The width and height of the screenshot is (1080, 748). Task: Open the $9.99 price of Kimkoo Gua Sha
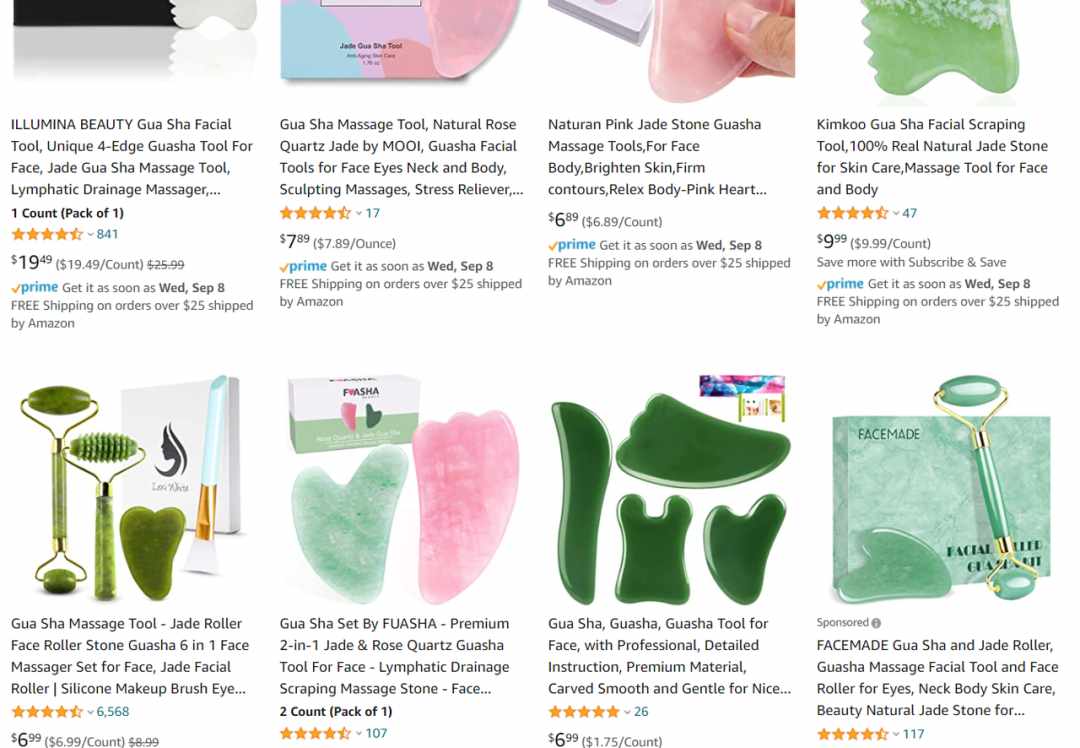click(x=831, y=241)
